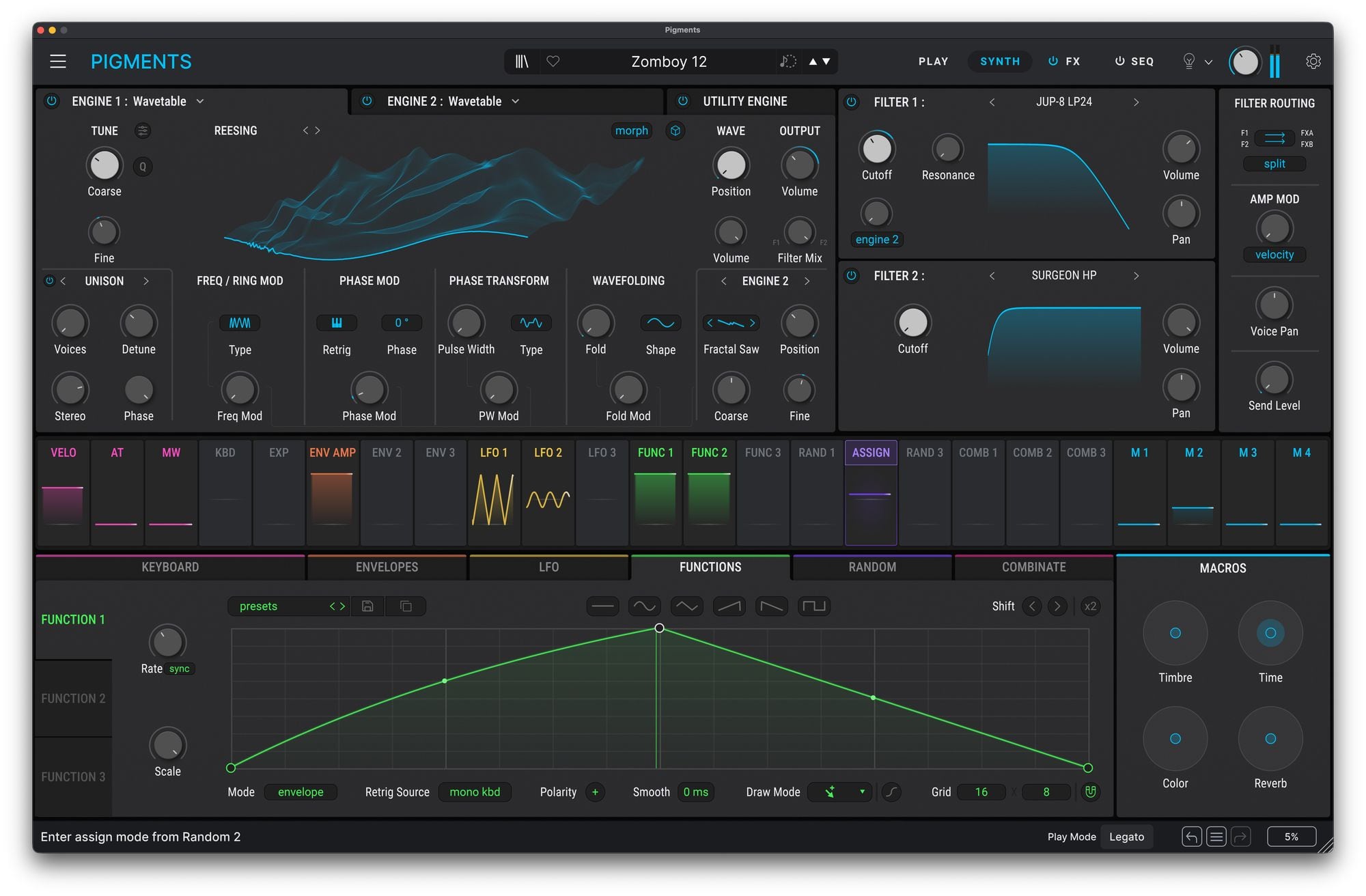Open the Draw Mode dropdown

[x=840, y=792]
